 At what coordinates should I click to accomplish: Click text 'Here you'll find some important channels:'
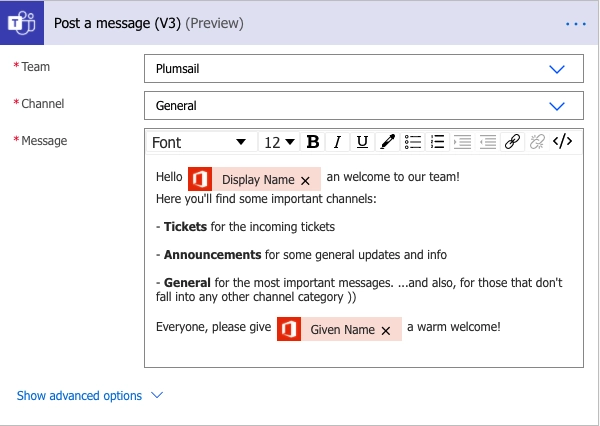(266, 199)
